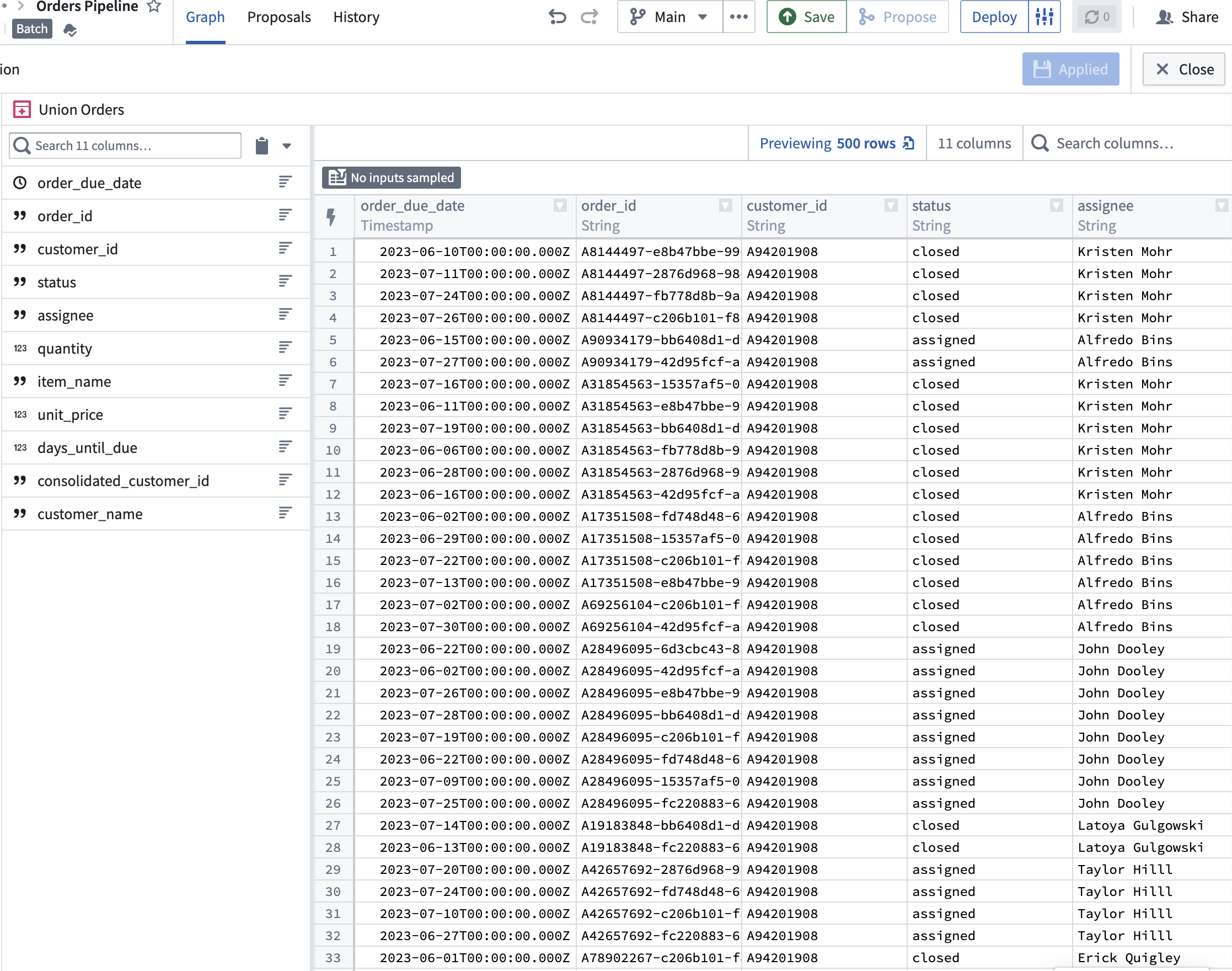Click the export icon next to 500 rows

[x=908, y=143]
